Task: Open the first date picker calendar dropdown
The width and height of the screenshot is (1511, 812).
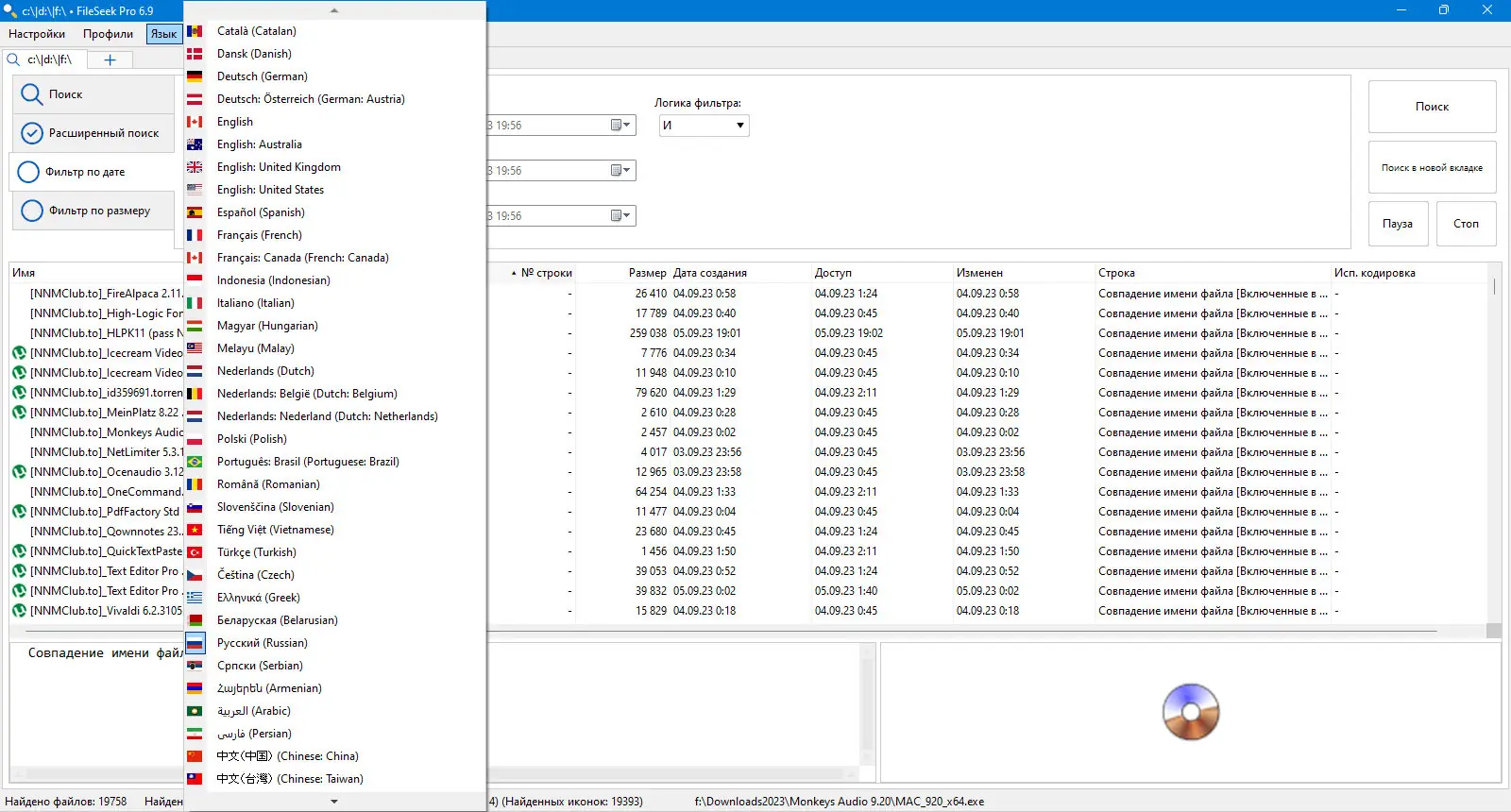Action: [x=620, y=126]
